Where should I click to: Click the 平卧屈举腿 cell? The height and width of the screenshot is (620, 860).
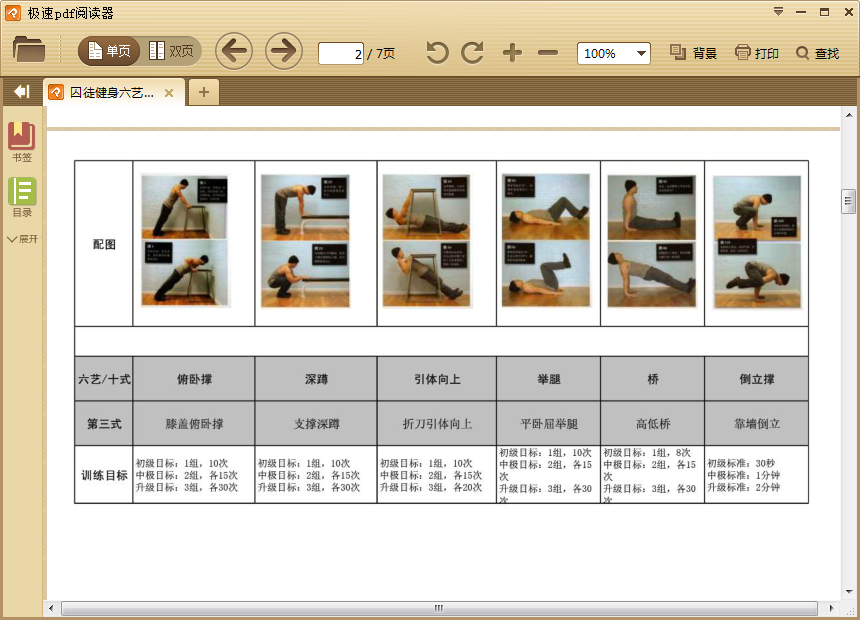click(x=549, y=424)
